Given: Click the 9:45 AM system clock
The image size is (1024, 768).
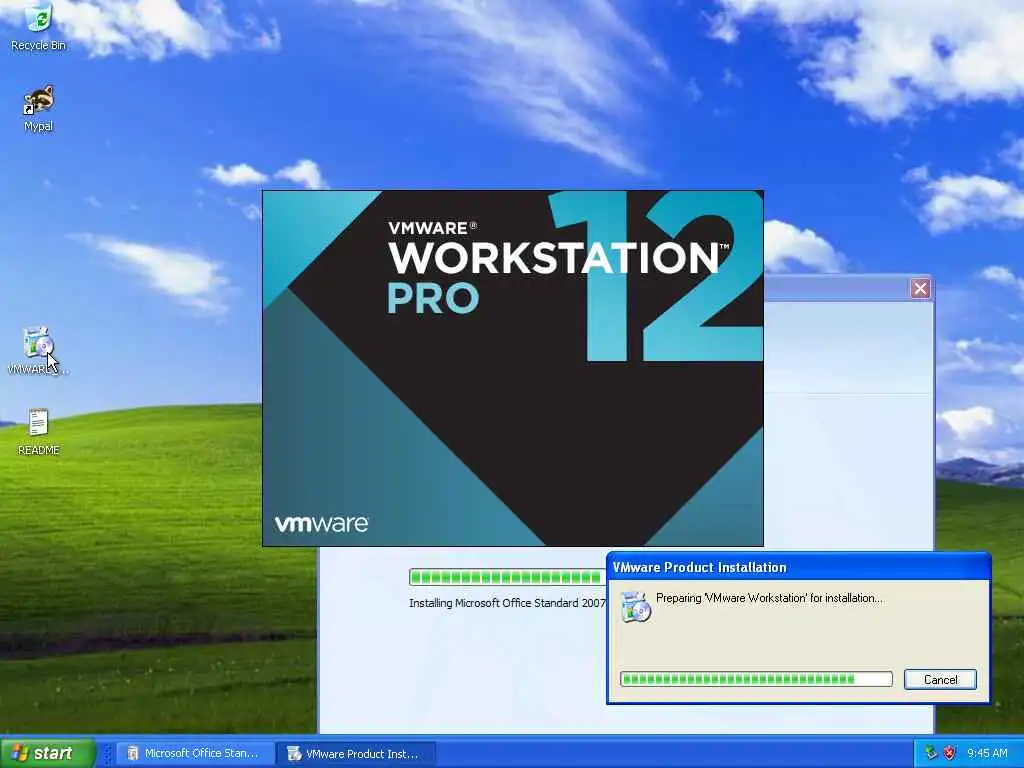Looking at the screenshot, I should [987, 753].
